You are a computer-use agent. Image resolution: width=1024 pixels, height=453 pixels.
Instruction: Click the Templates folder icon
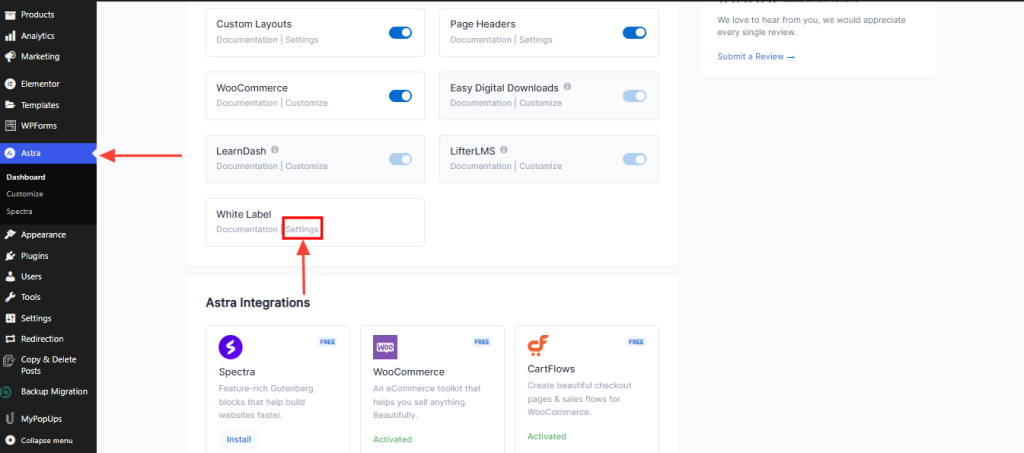coord(10,105)
